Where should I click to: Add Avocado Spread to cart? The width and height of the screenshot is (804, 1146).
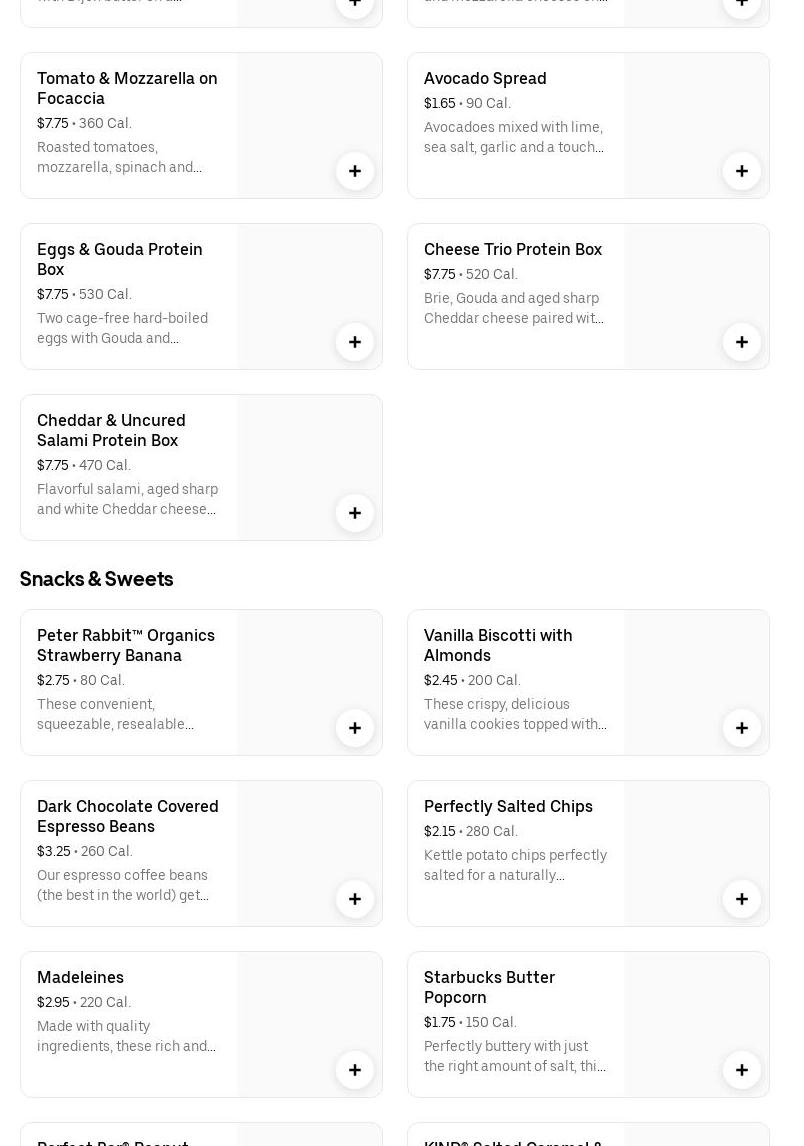click(x=742, y=171)
